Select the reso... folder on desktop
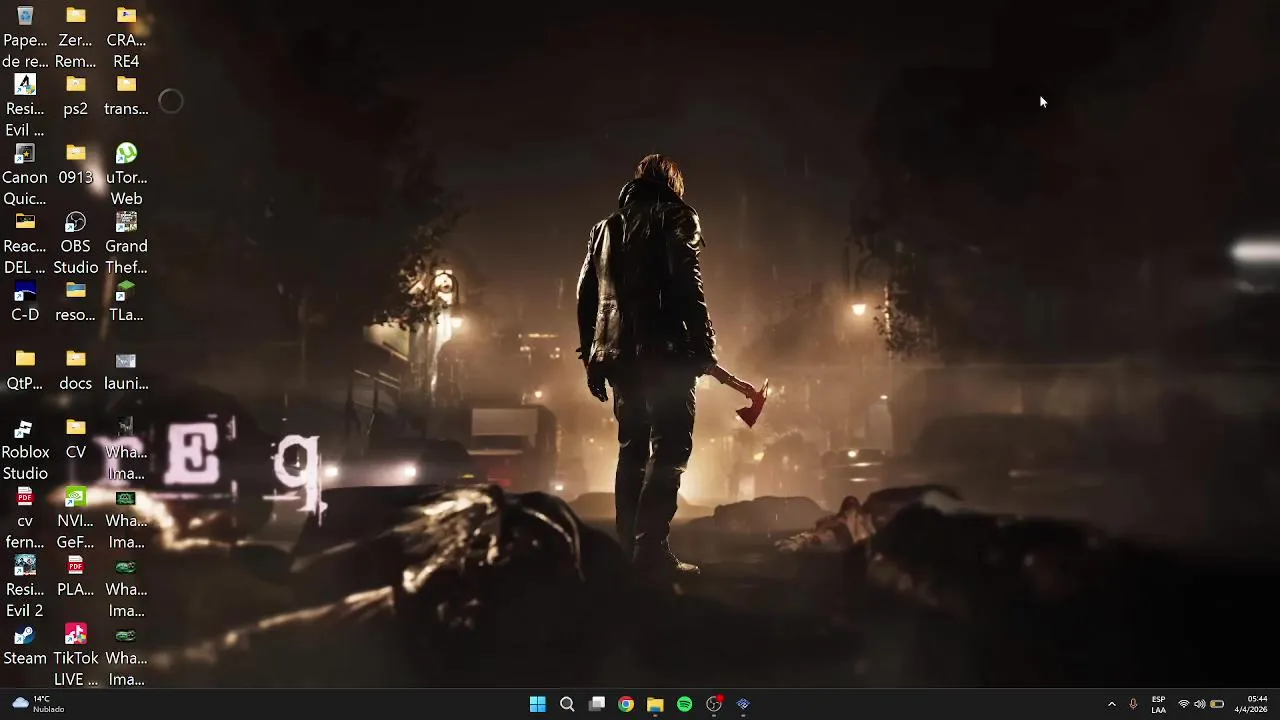The image size is (1280, 720). (76, 303)
